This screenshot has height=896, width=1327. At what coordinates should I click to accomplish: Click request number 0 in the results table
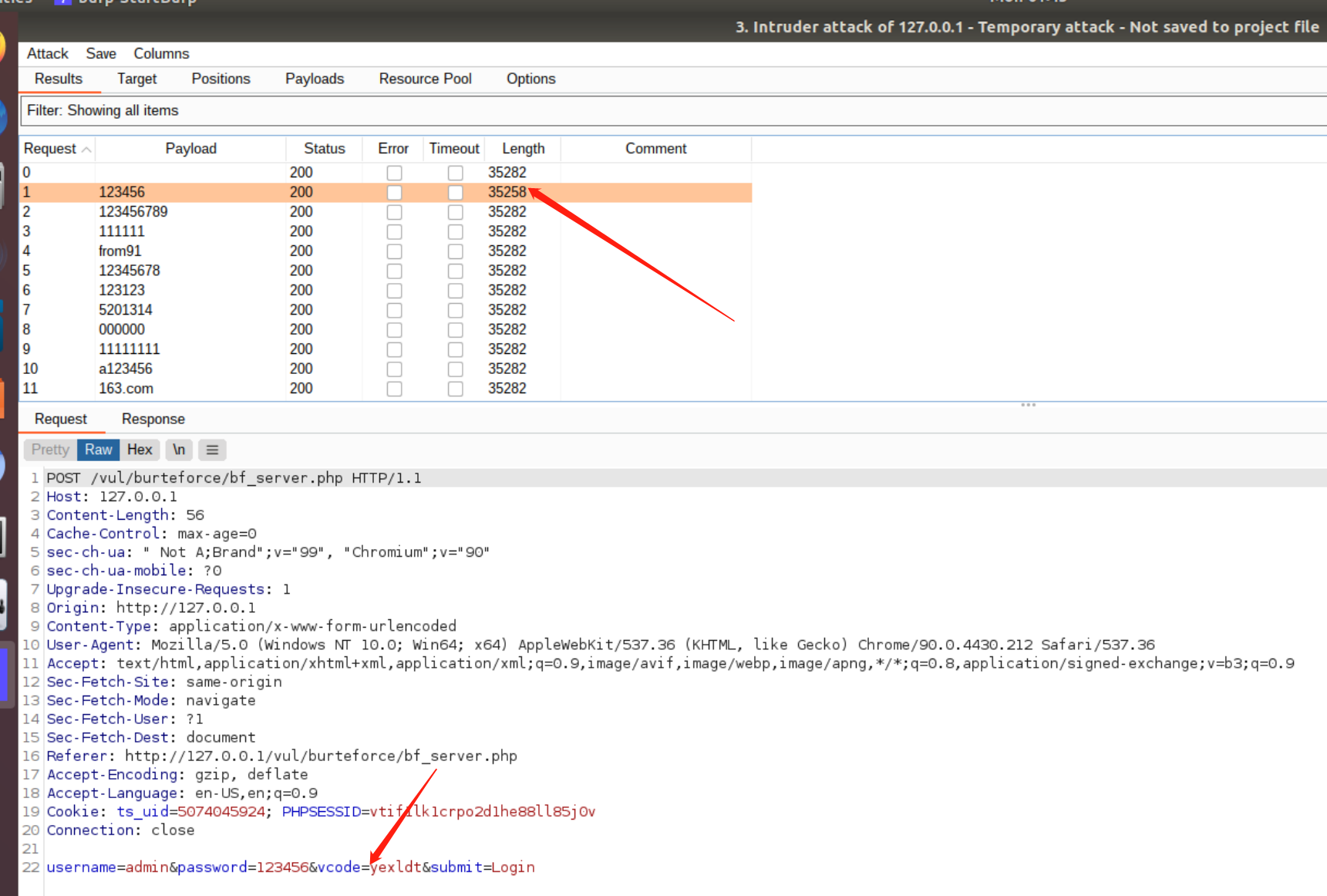pos(26,173)
